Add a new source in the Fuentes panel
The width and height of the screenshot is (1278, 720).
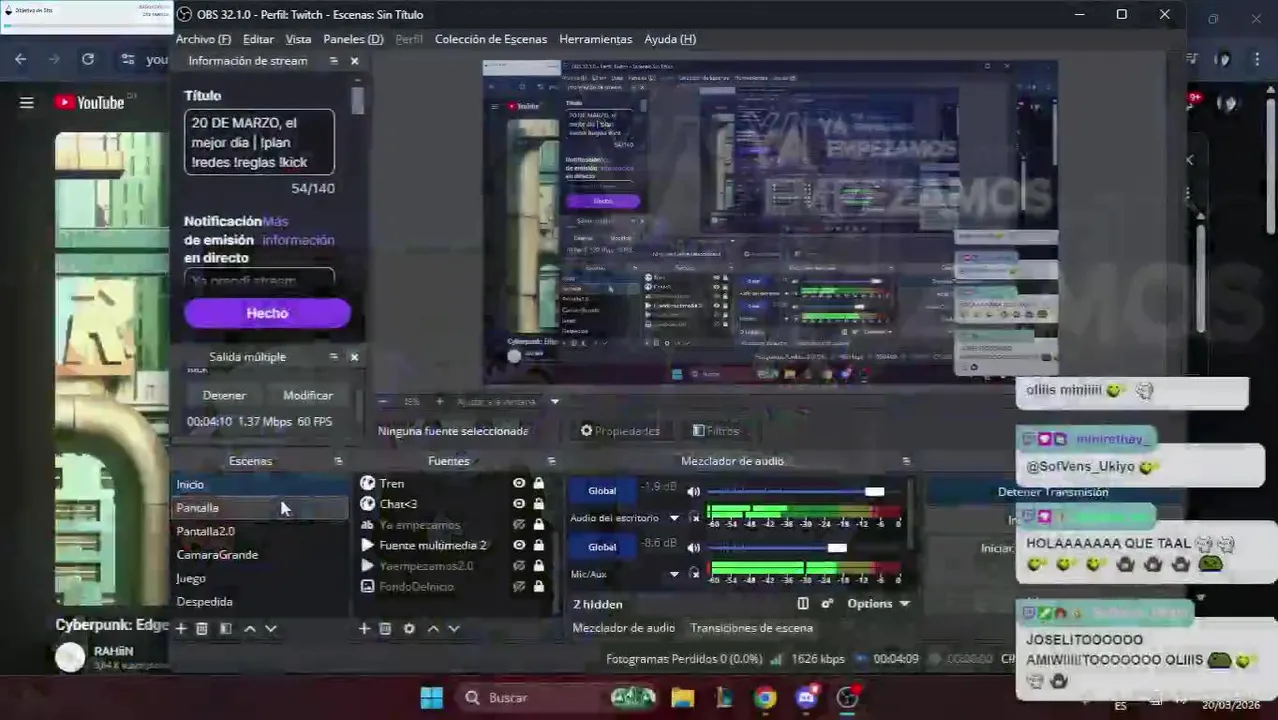(x=364, y=629)
